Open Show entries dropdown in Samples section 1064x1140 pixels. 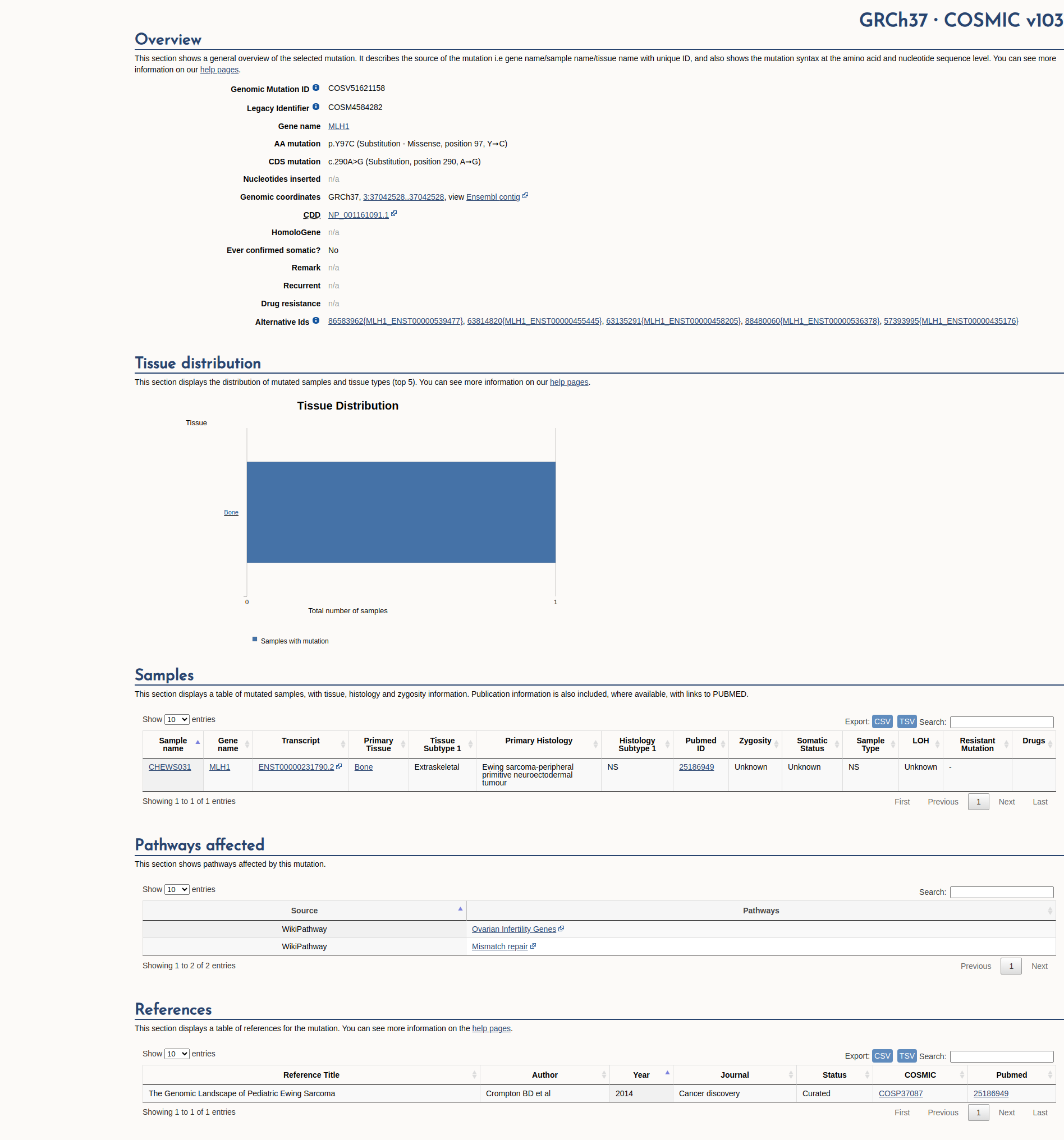click(177, 719)
